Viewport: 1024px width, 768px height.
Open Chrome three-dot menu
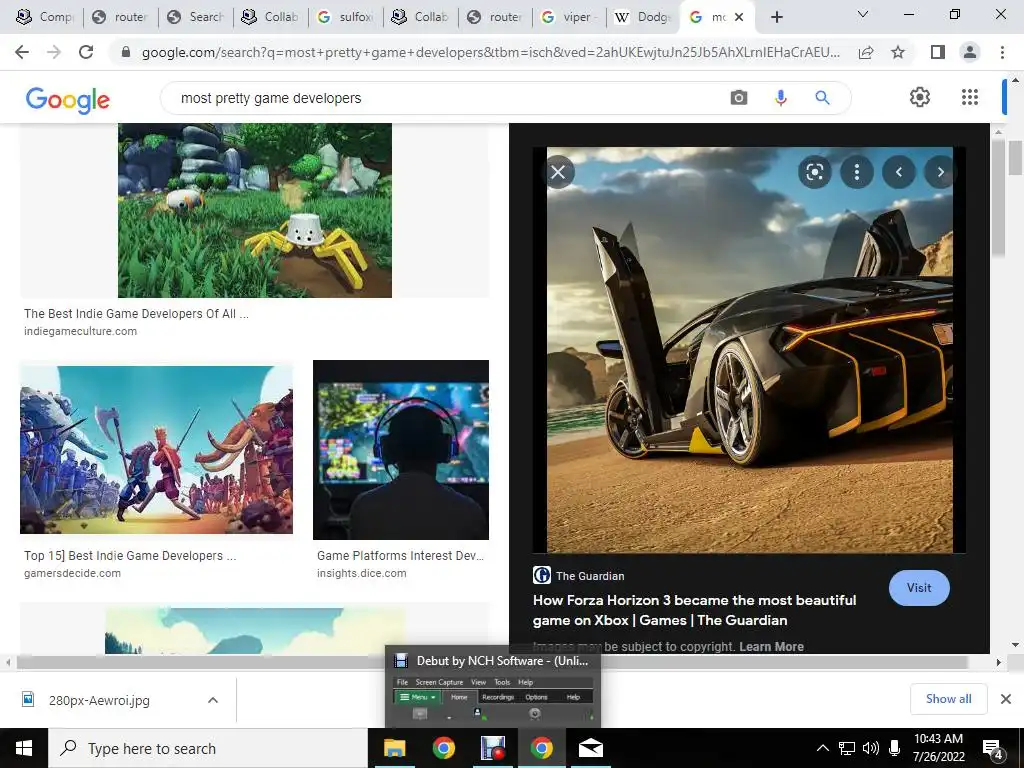coord(1002,52)
